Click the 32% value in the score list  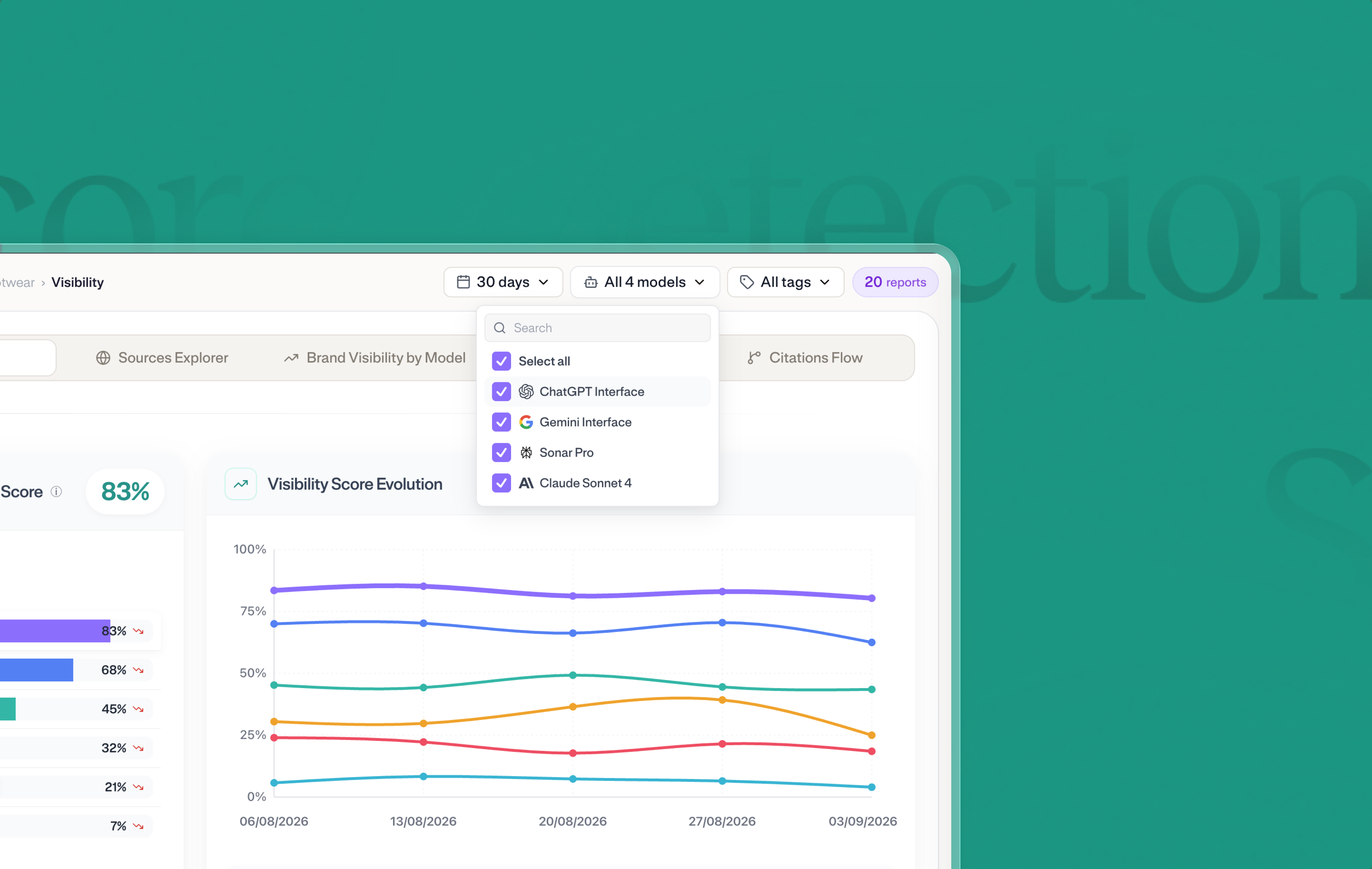pyautogui.click(x=114, y=748)
